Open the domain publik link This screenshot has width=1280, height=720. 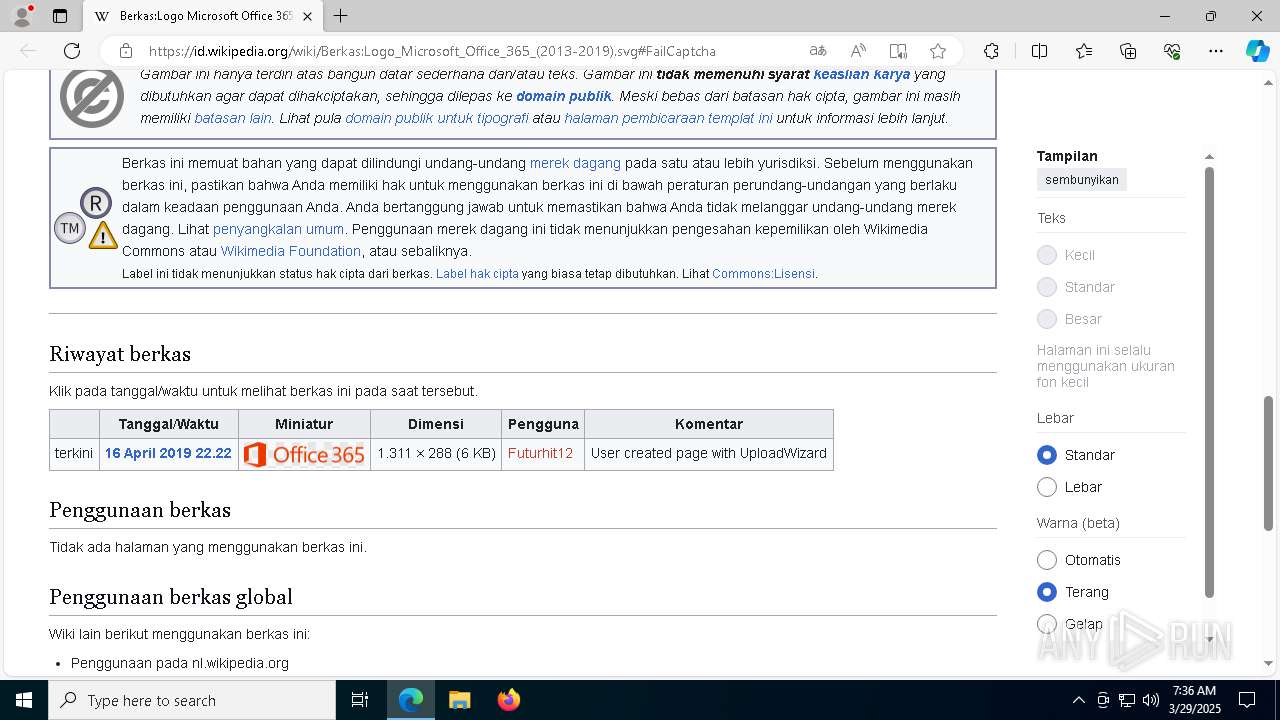(x=563, y=96)
